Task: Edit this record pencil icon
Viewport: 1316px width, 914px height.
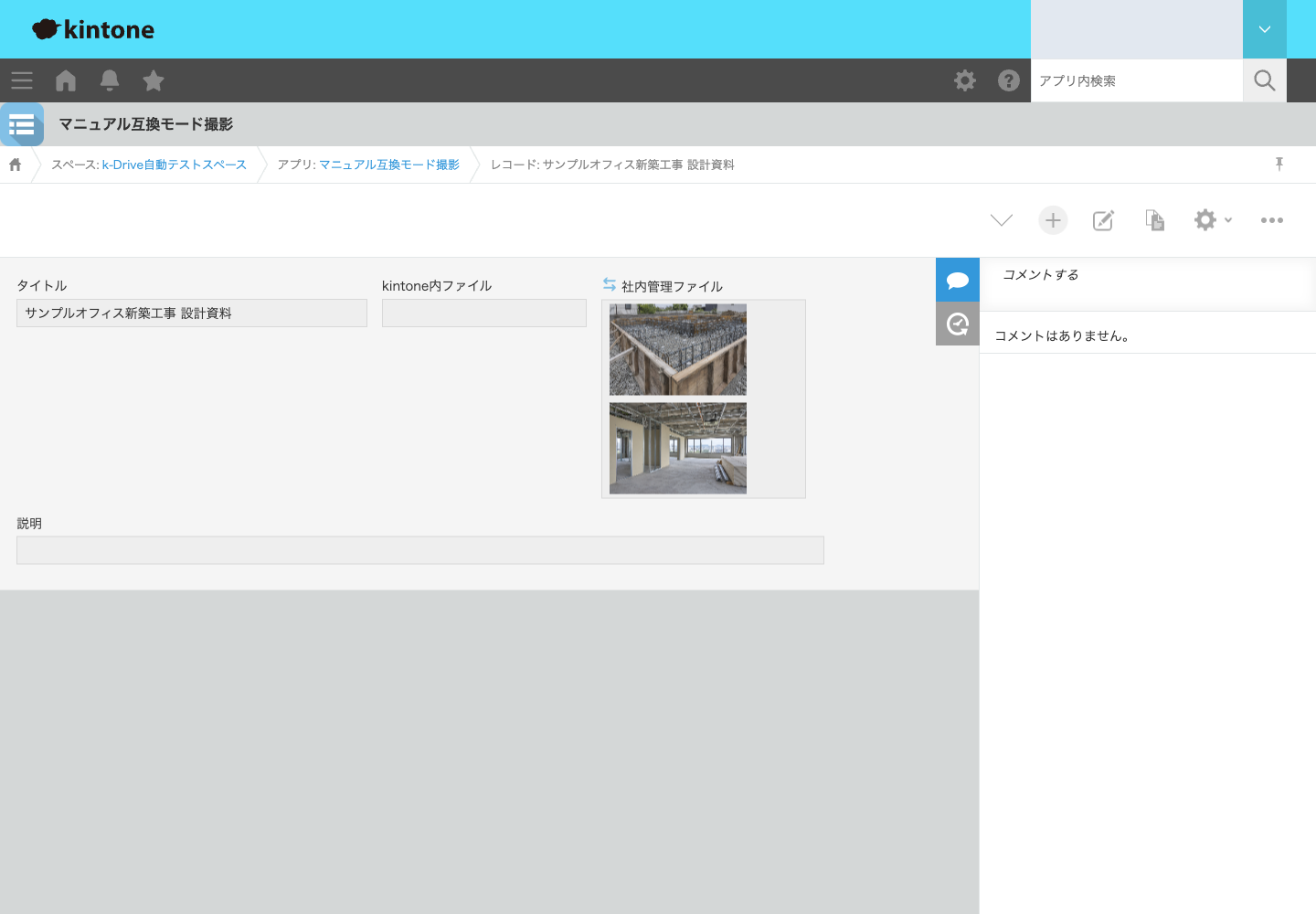Action: coord(1104,220)
